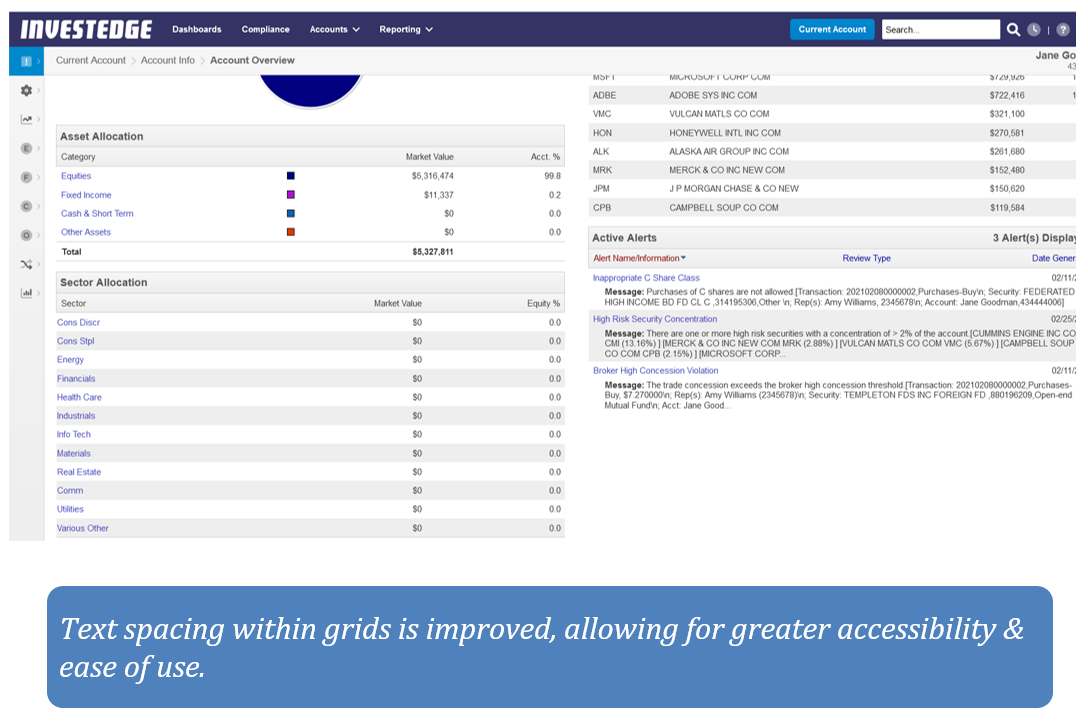The height and width of the screenshot is (724, 1088).
Task: Open the gear settings sidebar icon
Action: [x=26, y=90]
